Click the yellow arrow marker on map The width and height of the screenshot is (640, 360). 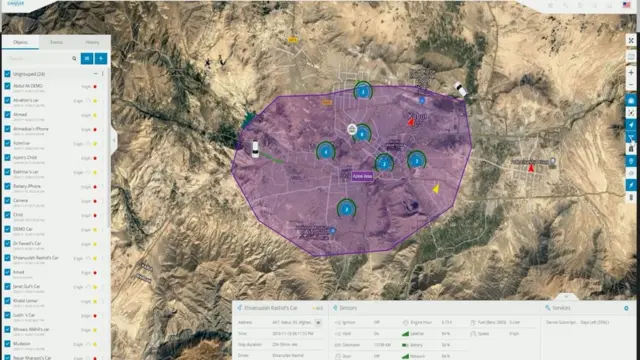(436, 189)
